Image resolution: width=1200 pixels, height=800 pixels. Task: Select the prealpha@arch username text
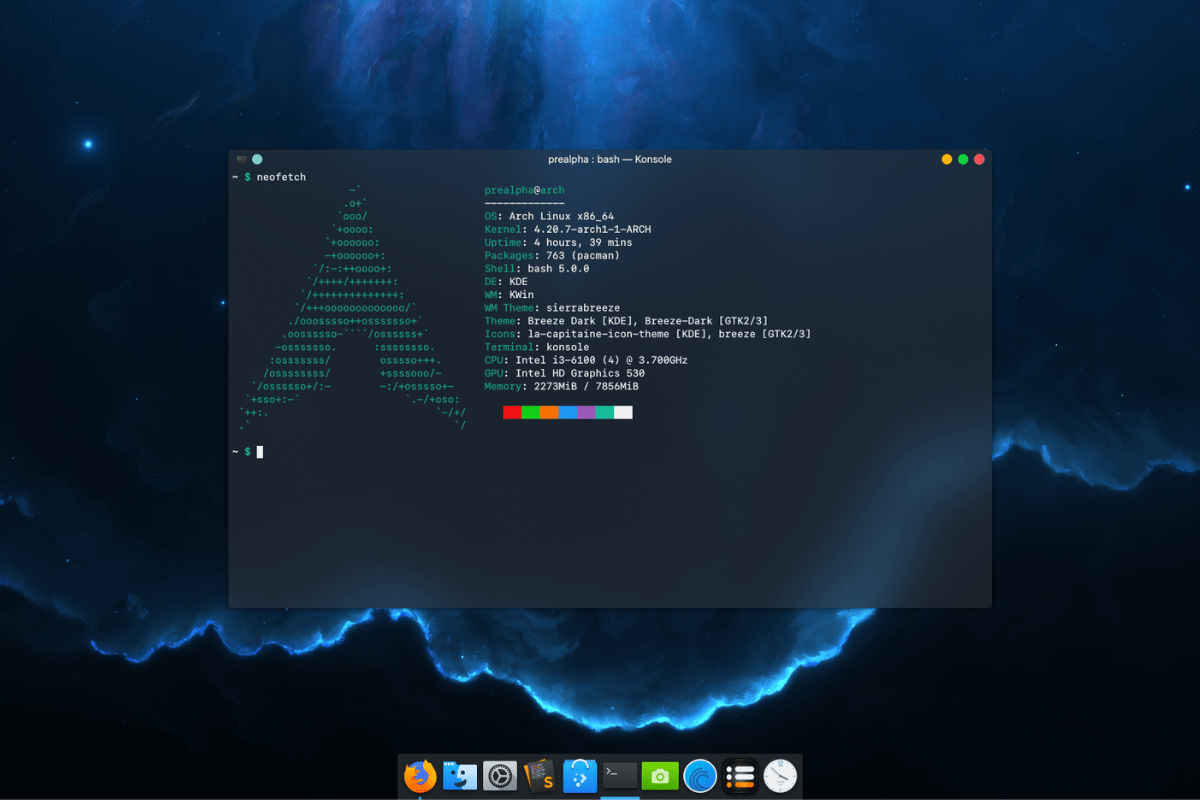(x=524, y=189)
